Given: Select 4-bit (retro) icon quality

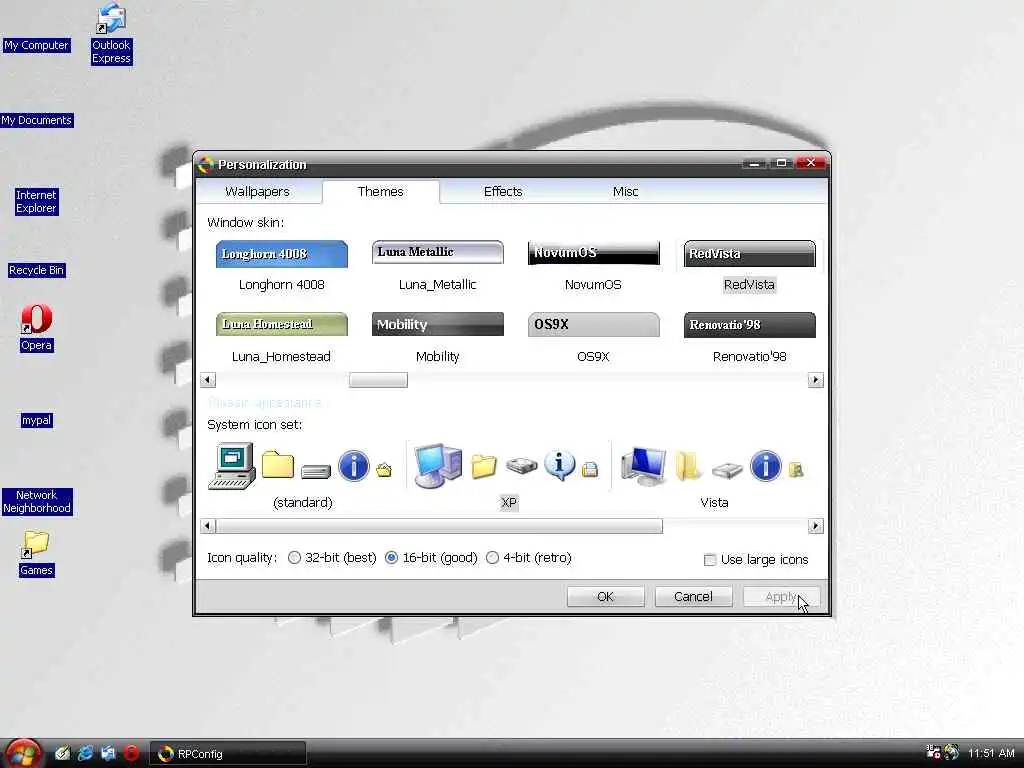Looking at the screenshot, I should click(529, 558).
